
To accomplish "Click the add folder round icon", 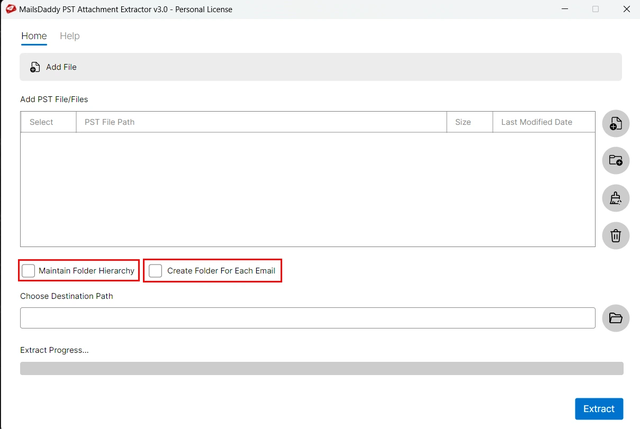I will pyautogui.click(x=616, y=160).
